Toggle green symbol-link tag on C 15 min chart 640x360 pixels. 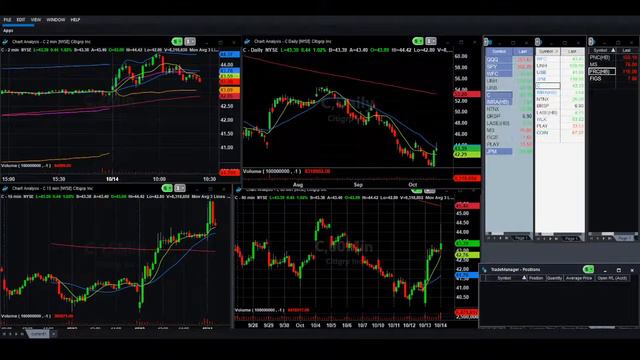(167, 188)
